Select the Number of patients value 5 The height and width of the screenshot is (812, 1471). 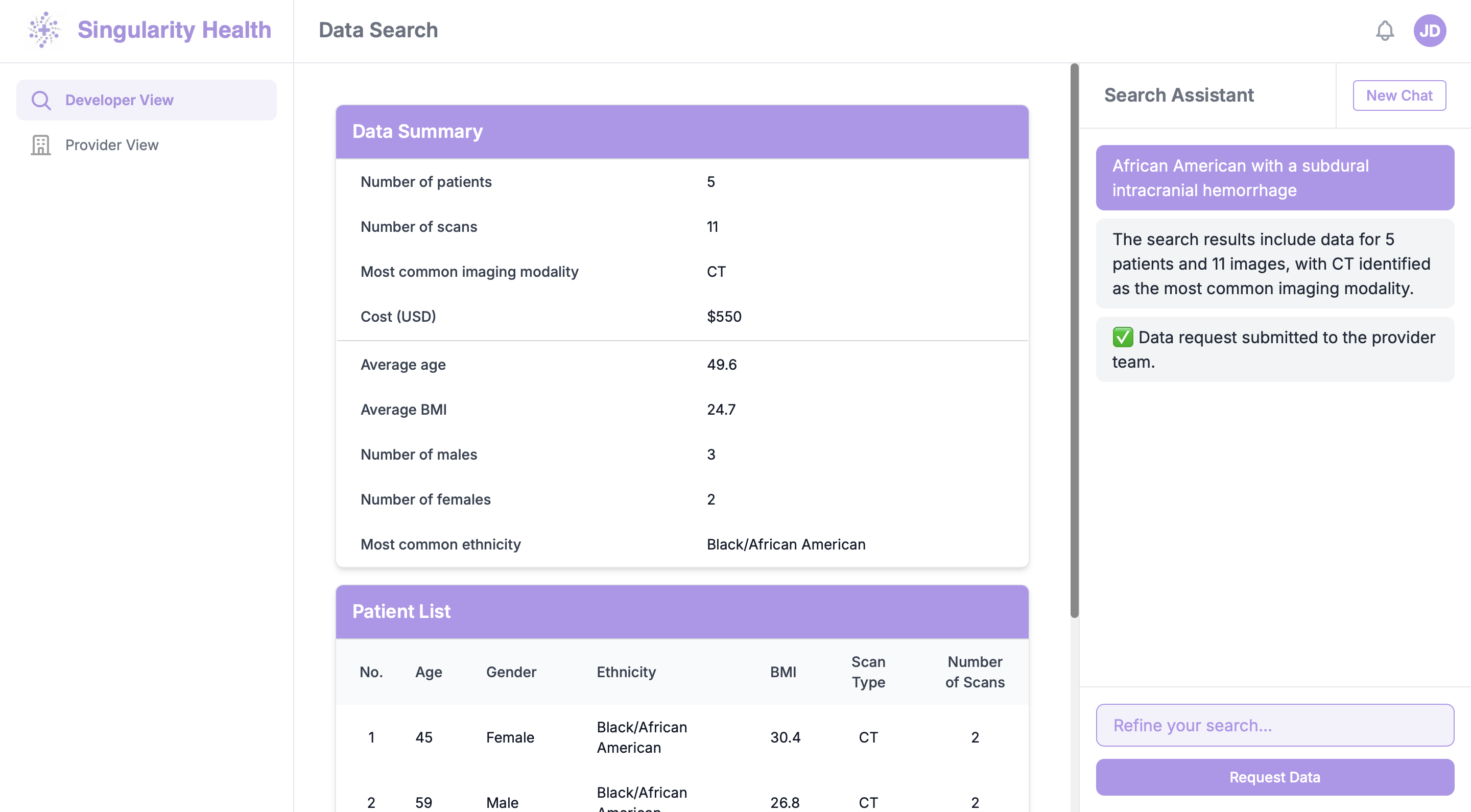click(710, 182)
